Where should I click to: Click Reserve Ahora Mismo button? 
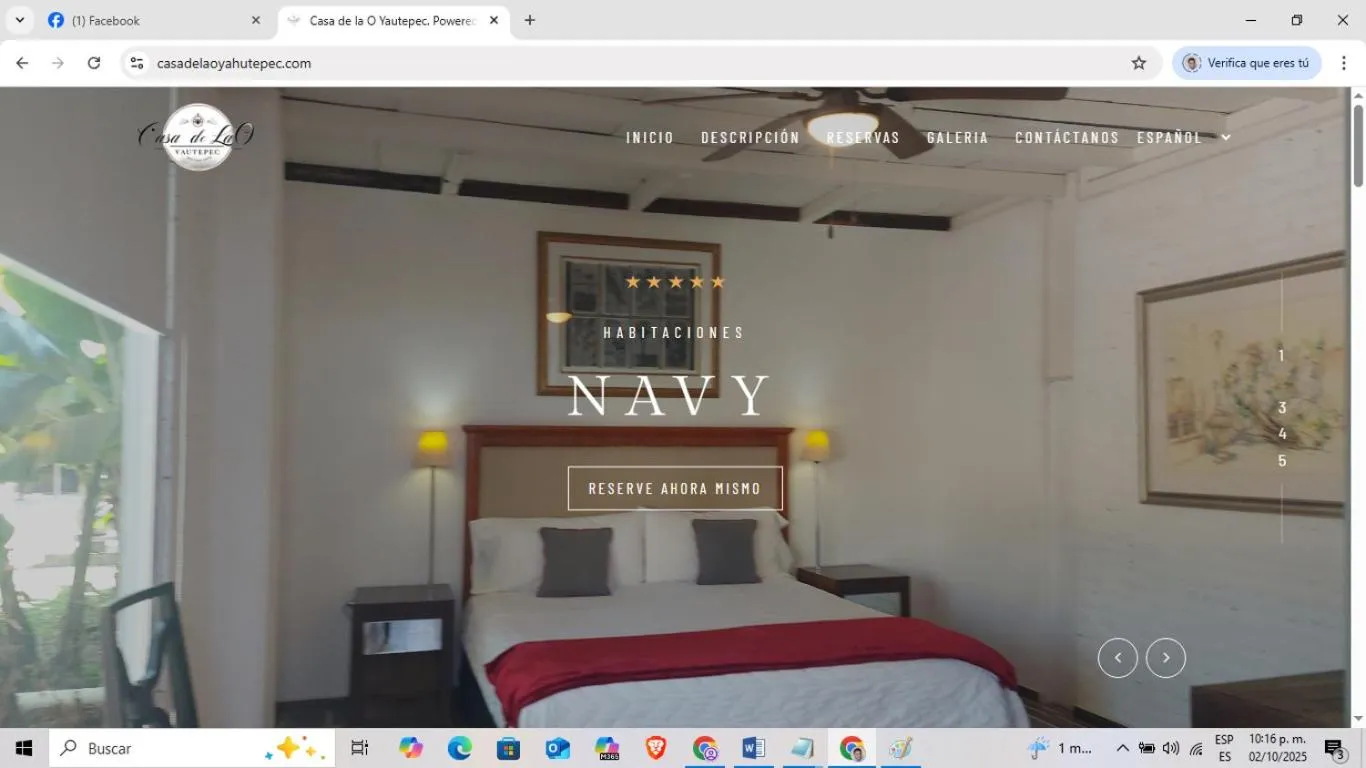[x=675, y=488]
